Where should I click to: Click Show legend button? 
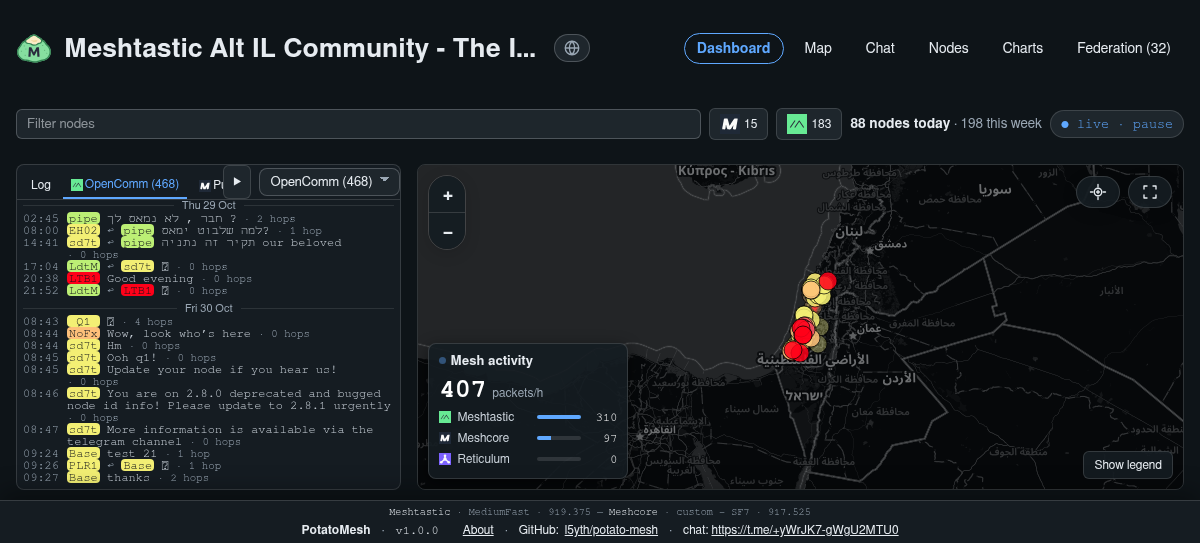(1127, 465)
